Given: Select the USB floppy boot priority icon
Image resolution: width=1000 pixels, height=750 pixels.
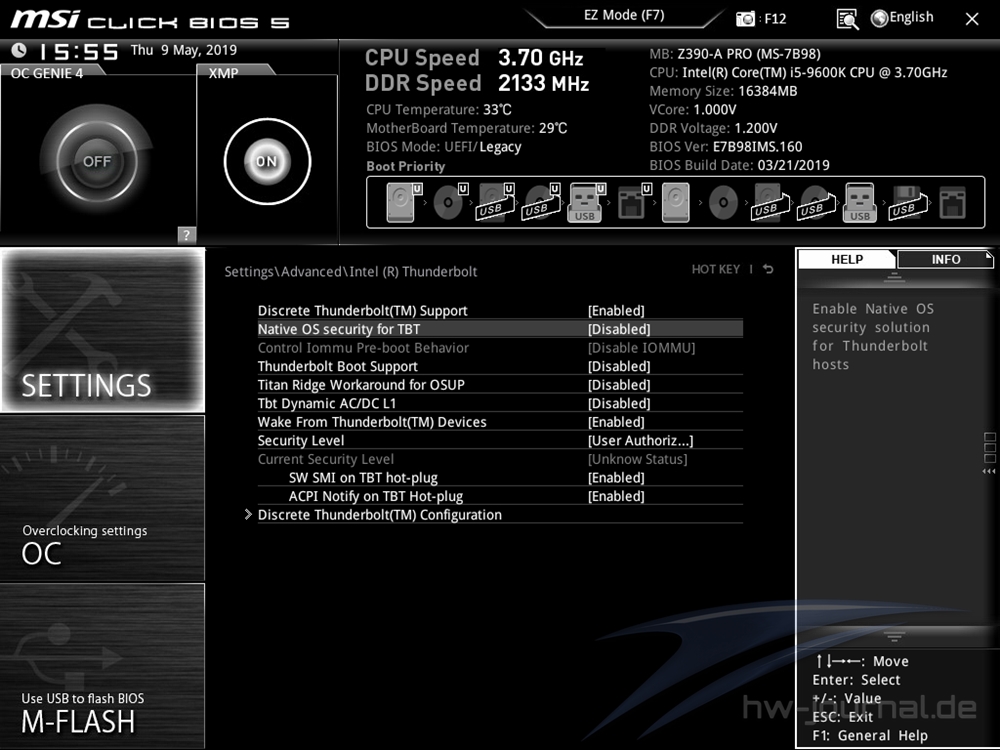Looking at the screenshot, I should [908, 203].
